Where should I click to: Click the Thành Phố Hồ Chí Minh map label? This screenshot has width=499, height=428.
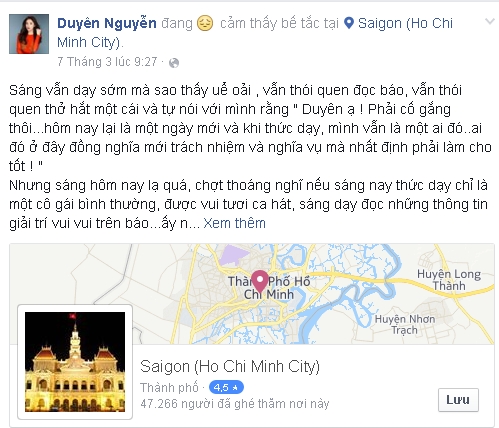point(269,287)
